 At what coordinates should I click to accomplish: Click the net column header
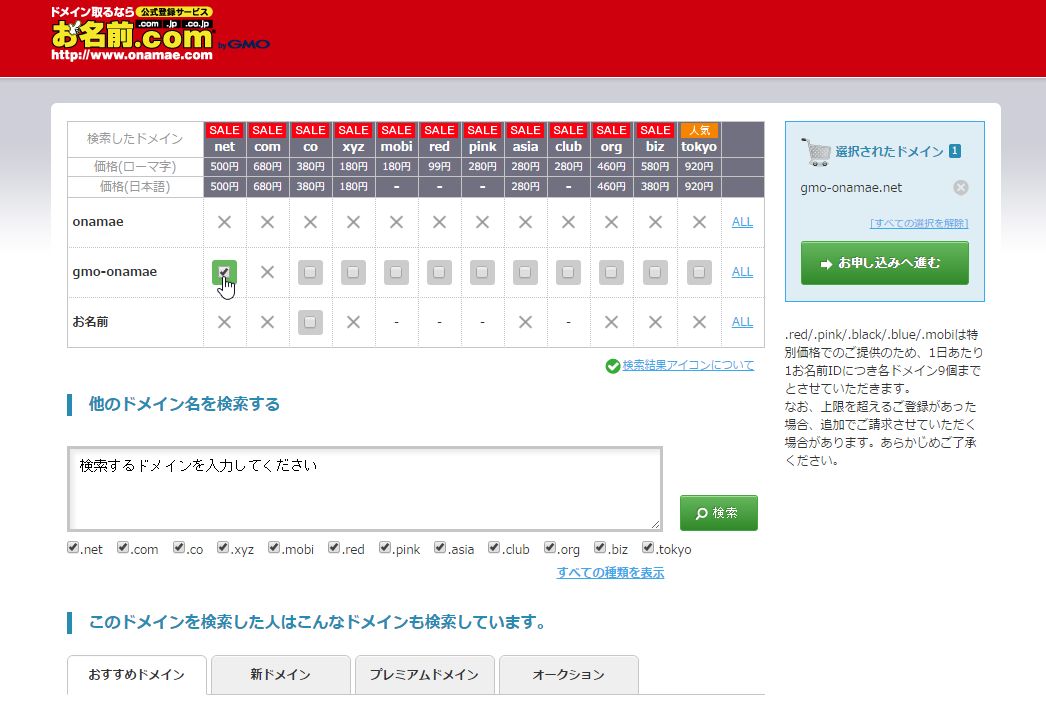[224, 139]
